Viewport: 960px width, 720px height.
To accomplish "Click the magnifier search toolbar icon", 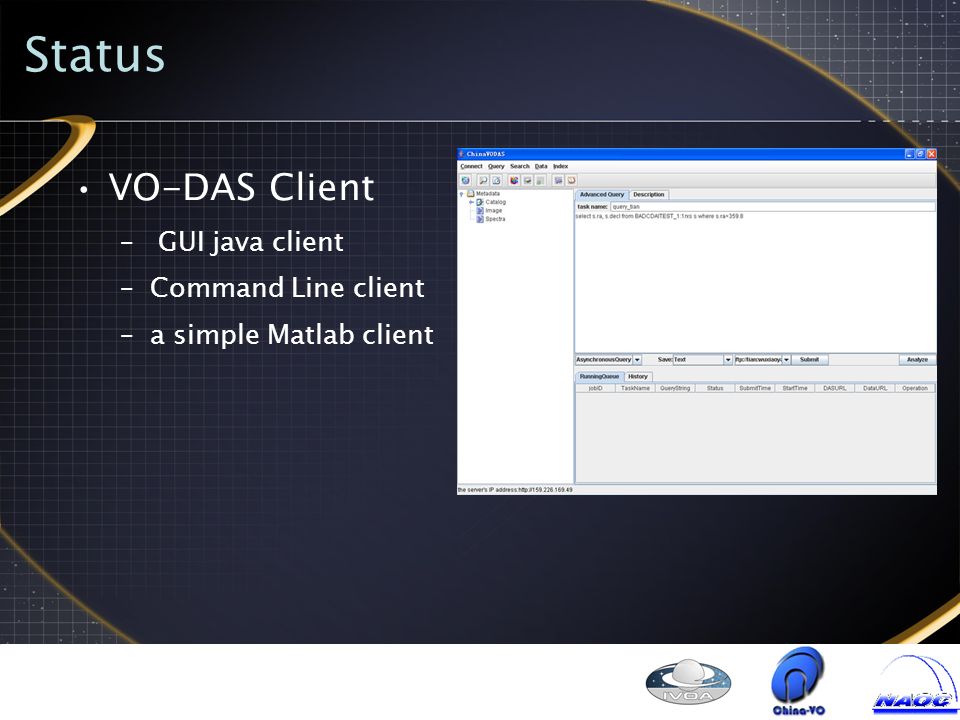I will (483, 181).
